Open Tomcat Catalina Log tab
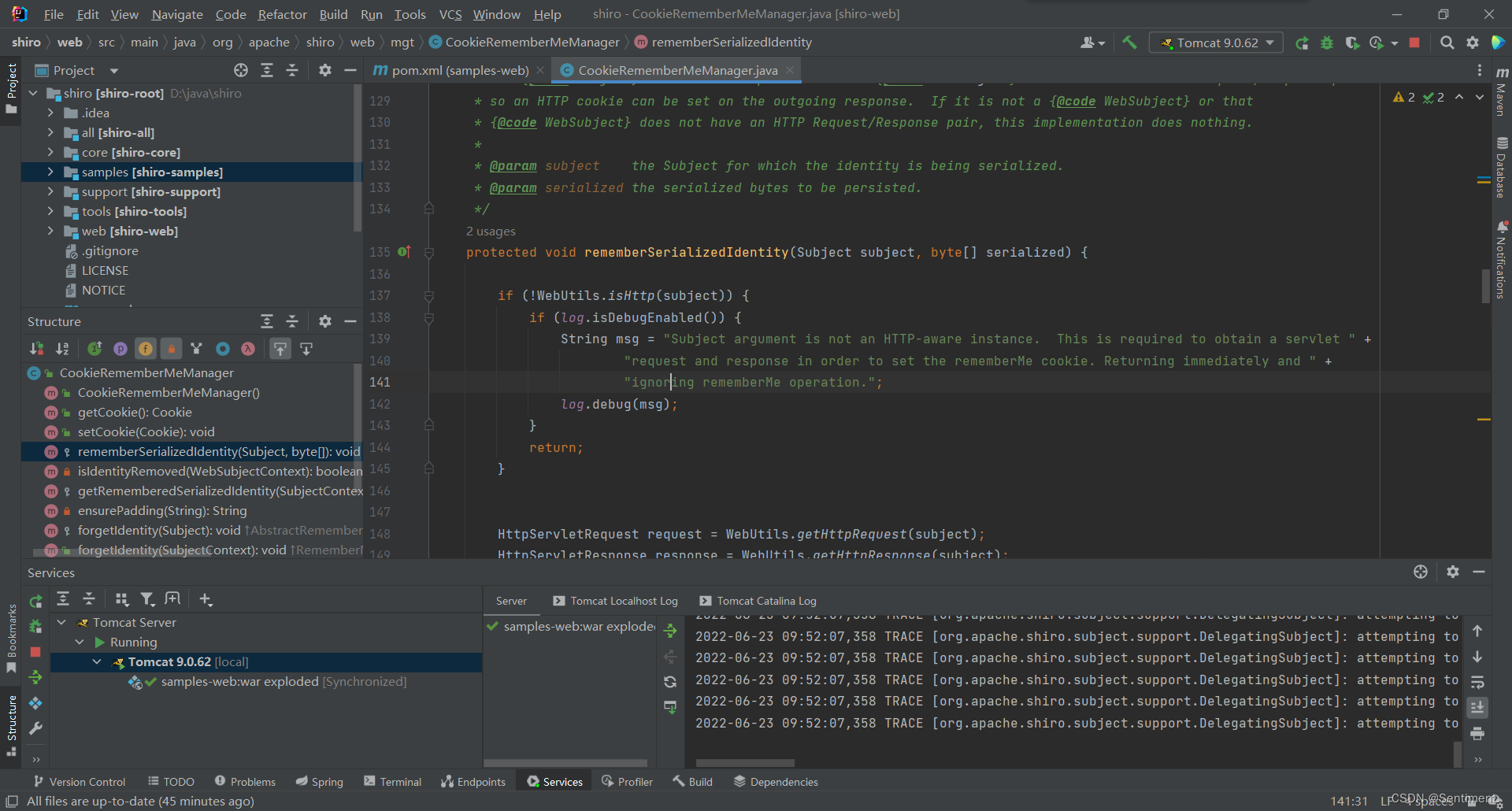The image size is (1512, 811). (x=758, y=601)
